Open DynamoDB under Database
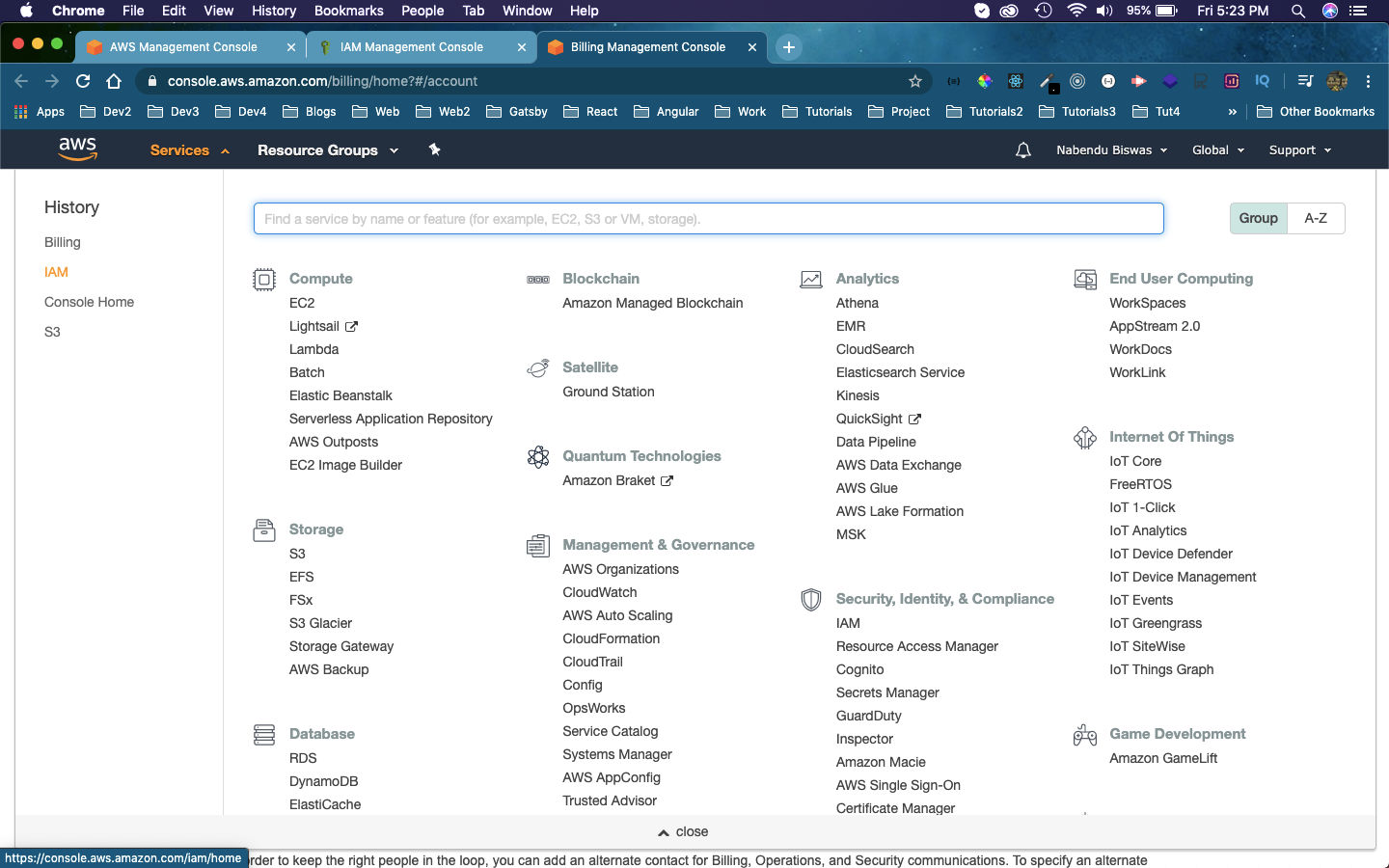The height and width of the screenshot is (868, 1389). click(x=323, y=781)
